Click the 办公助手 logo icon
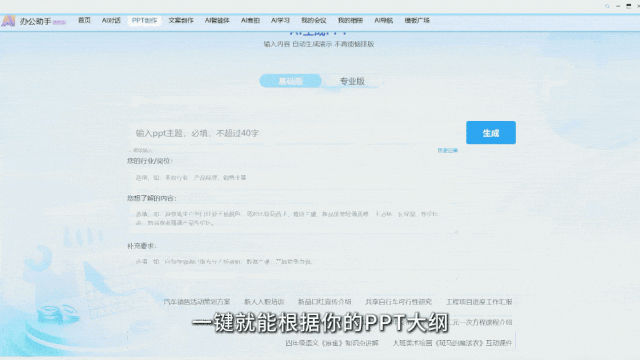This screenshot has height=360, width=640. [8, 20]
